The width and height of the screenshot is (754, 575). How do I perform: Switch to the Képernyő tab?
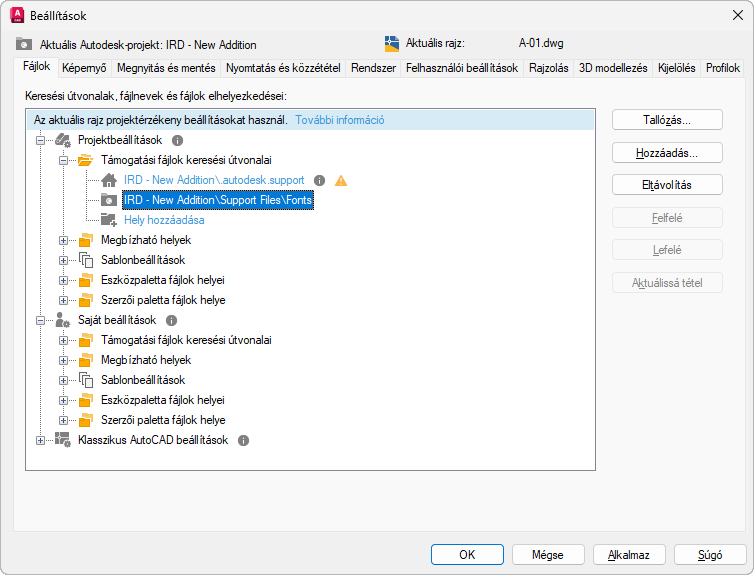[83, 68]
